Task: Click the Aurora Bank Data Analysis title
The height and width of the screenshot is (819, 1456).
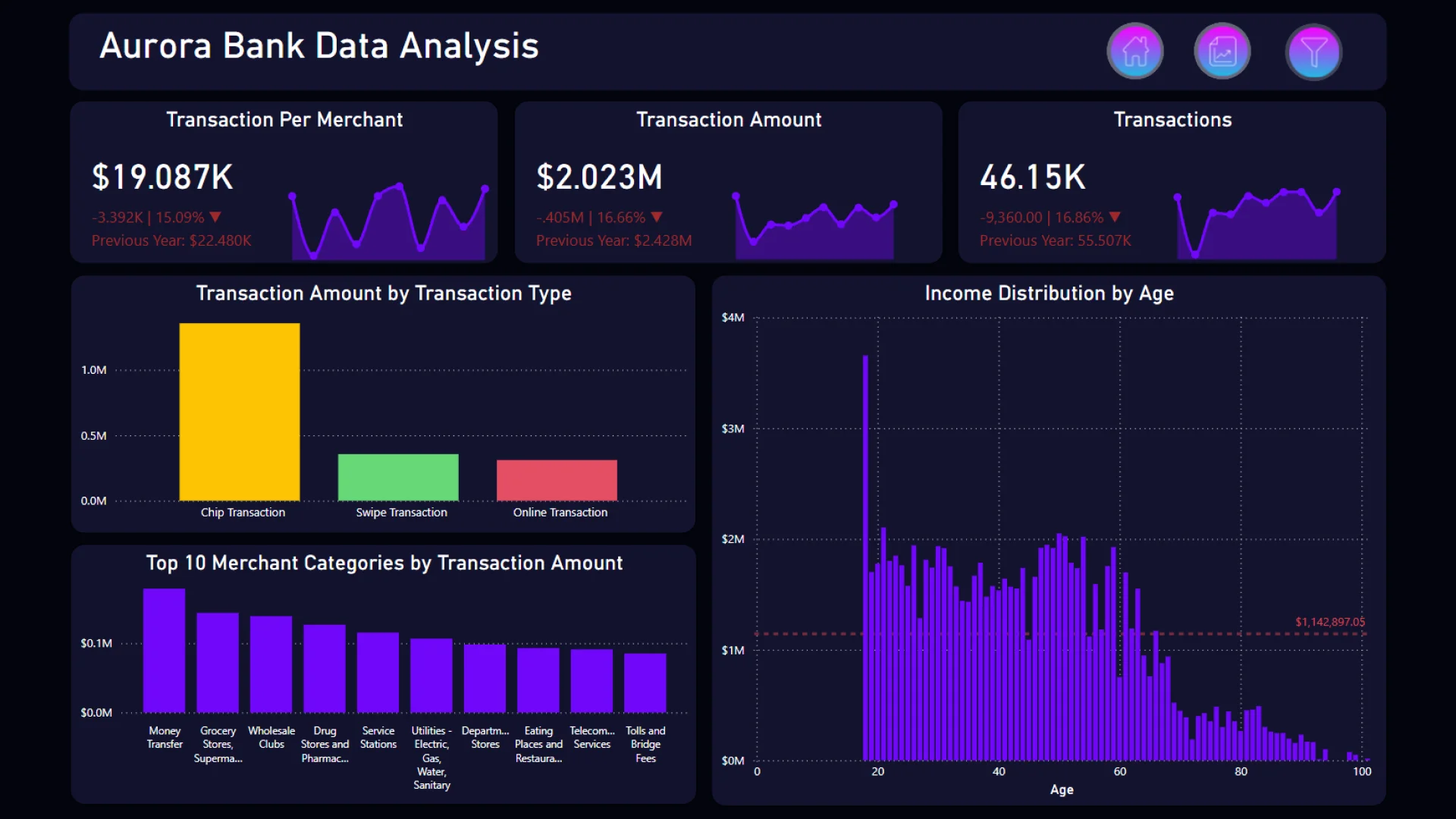Action: tap(319, 46)
